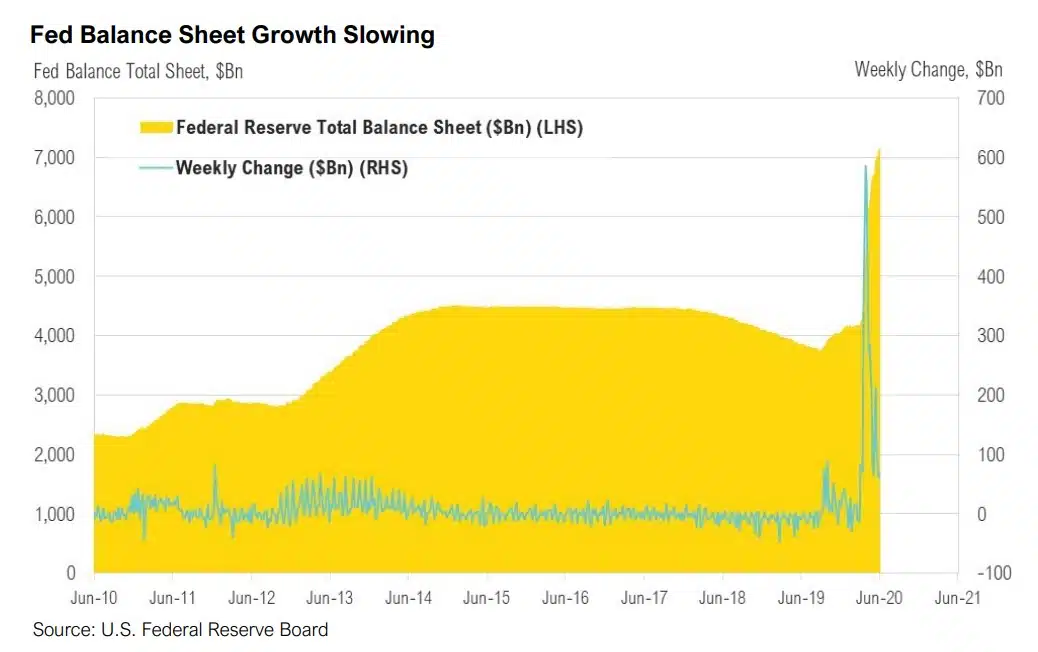This screenshot has width=1038, height=652.
Task: Click the 8,000 left axis tick label
Action: point(55,99)
